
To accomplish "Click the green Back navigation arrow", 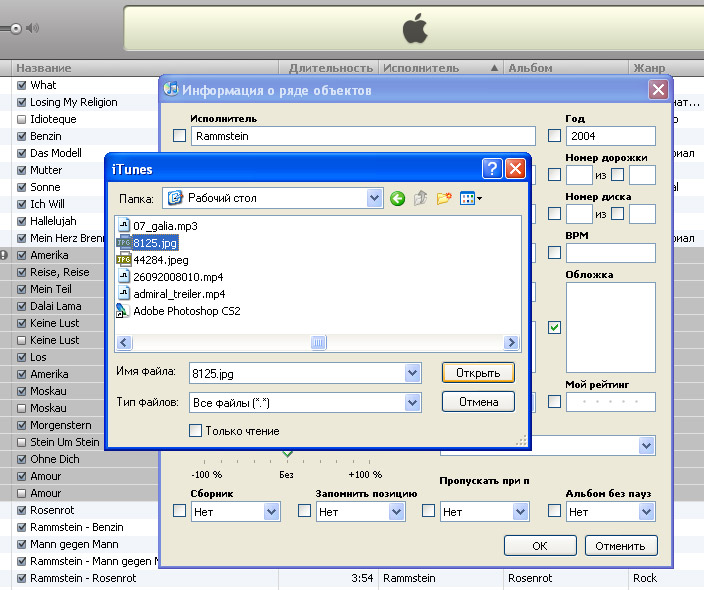I will pyautogui.click(x=398, y=198).
